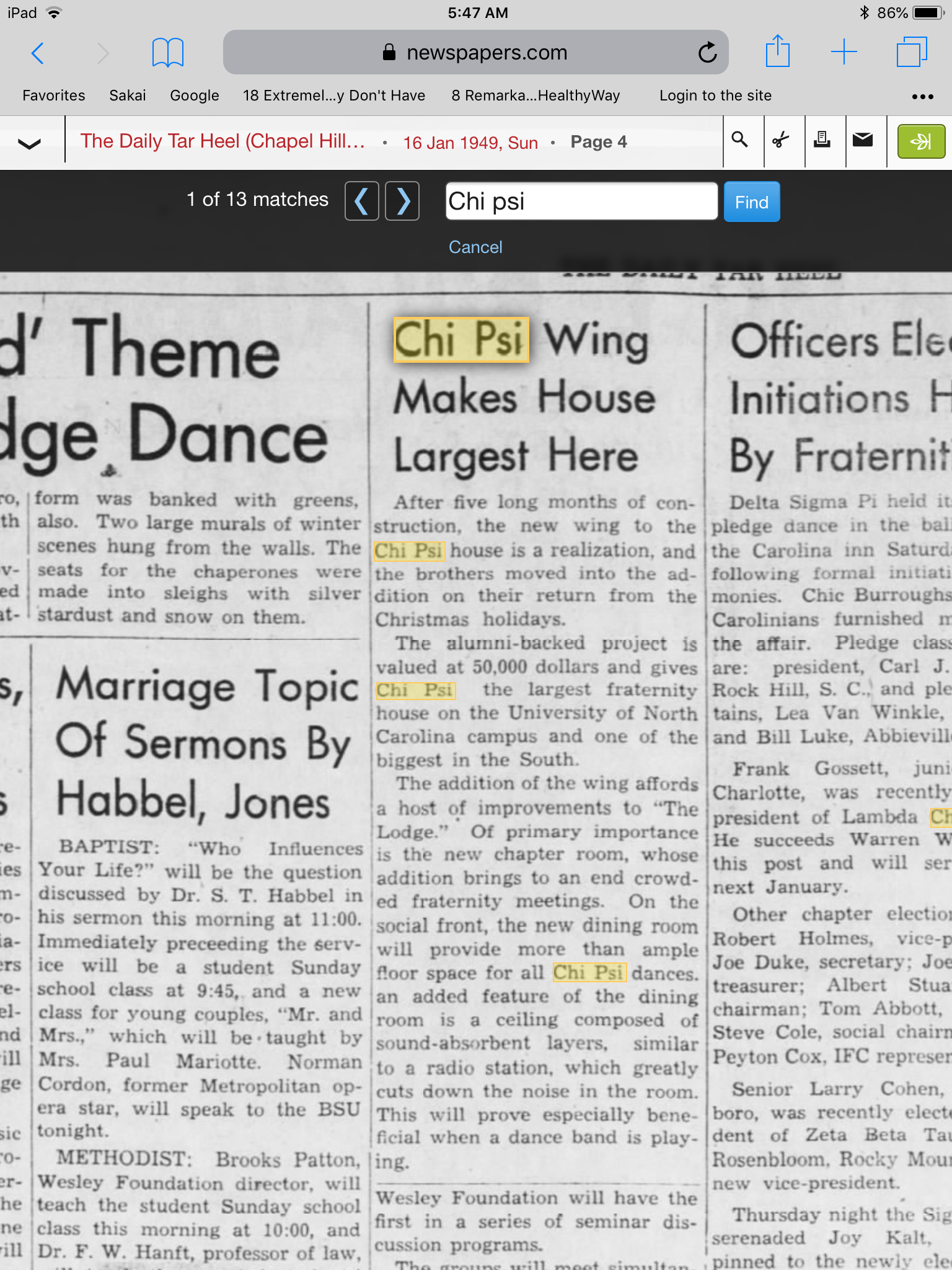Open a new Safari tab with plus
Image resolution: width=952 pixels, height=1270 pixels.
(844, 52)
